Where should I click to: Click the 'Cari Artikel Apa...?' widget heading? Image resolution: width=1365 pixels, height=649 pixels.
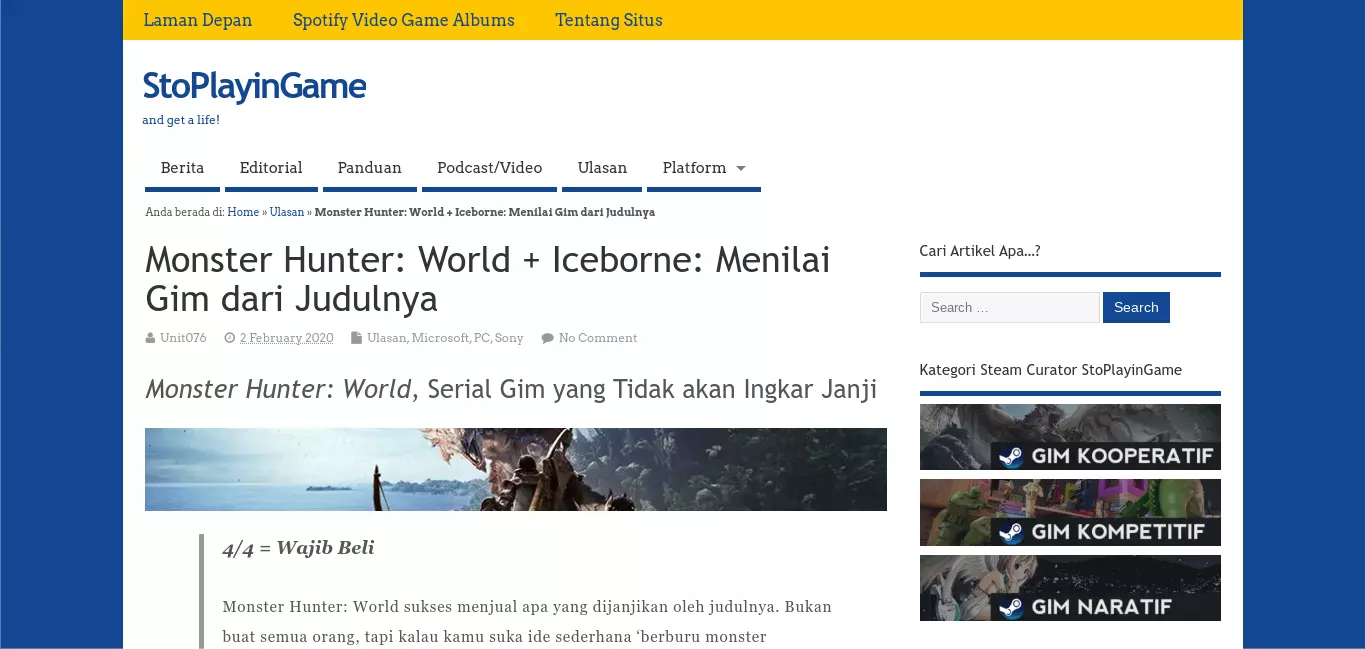pos(980,251)
